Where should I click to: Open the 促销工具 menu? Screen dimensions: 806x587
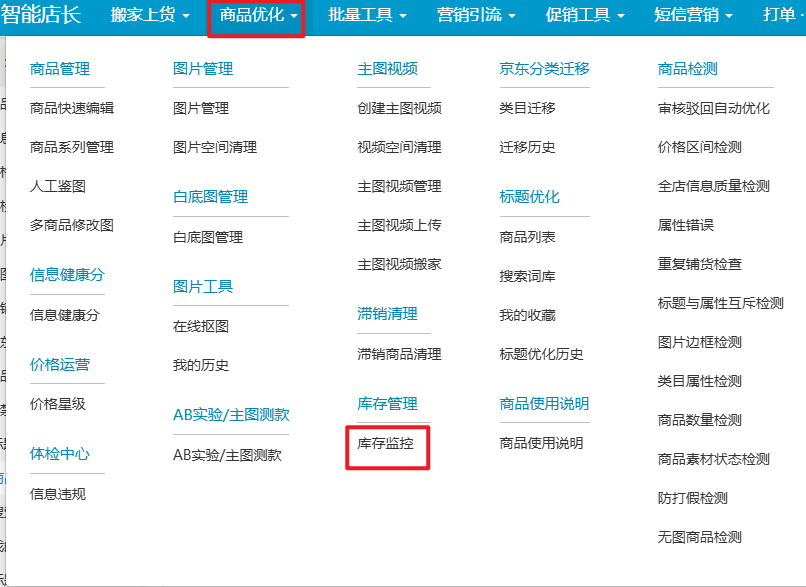click(584, 16)
